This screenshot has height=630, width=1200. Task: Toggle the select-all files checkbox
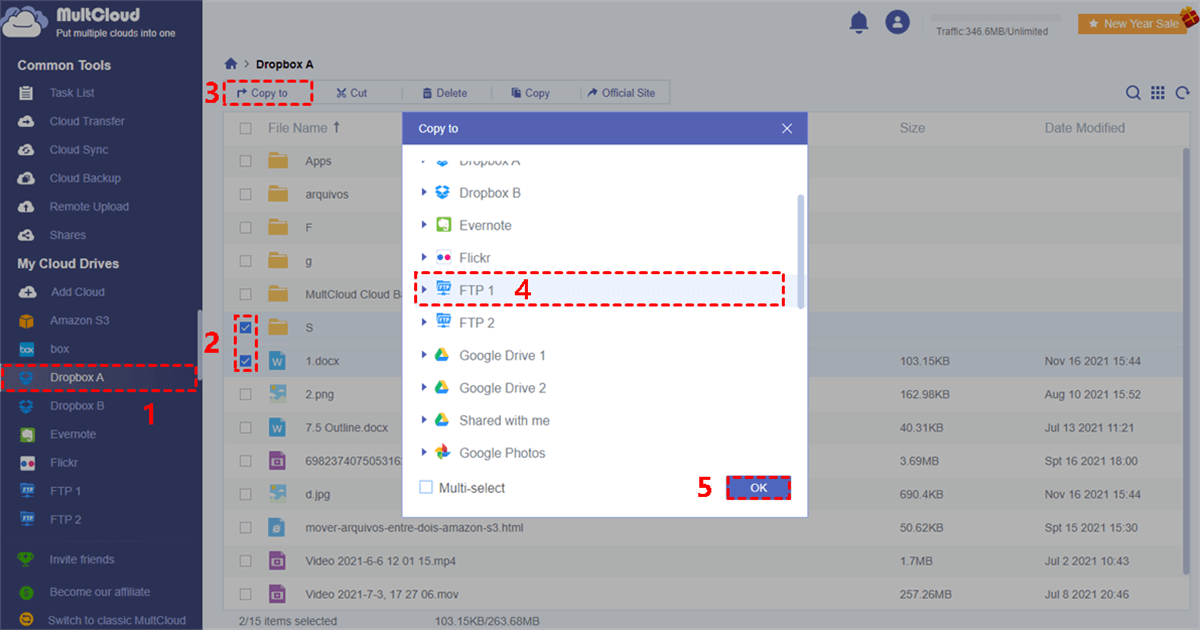point(246,128)
